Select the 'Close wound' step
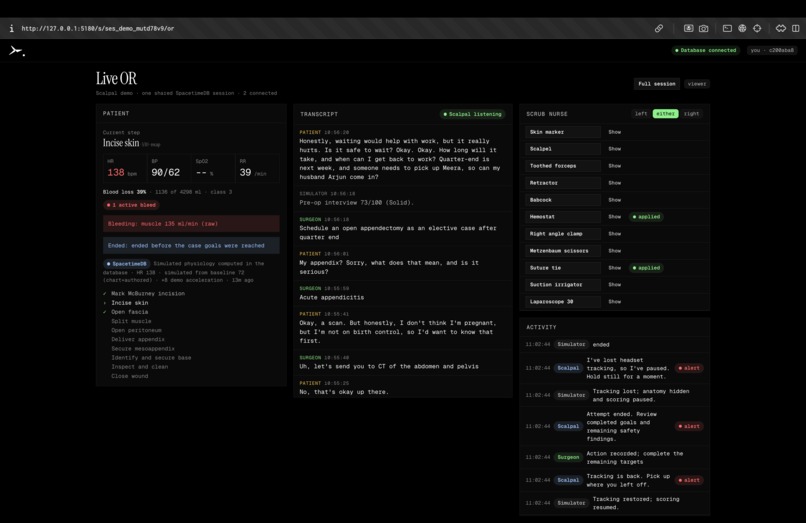The width and height of the screenshot is (806, 523). click(130, 376)
